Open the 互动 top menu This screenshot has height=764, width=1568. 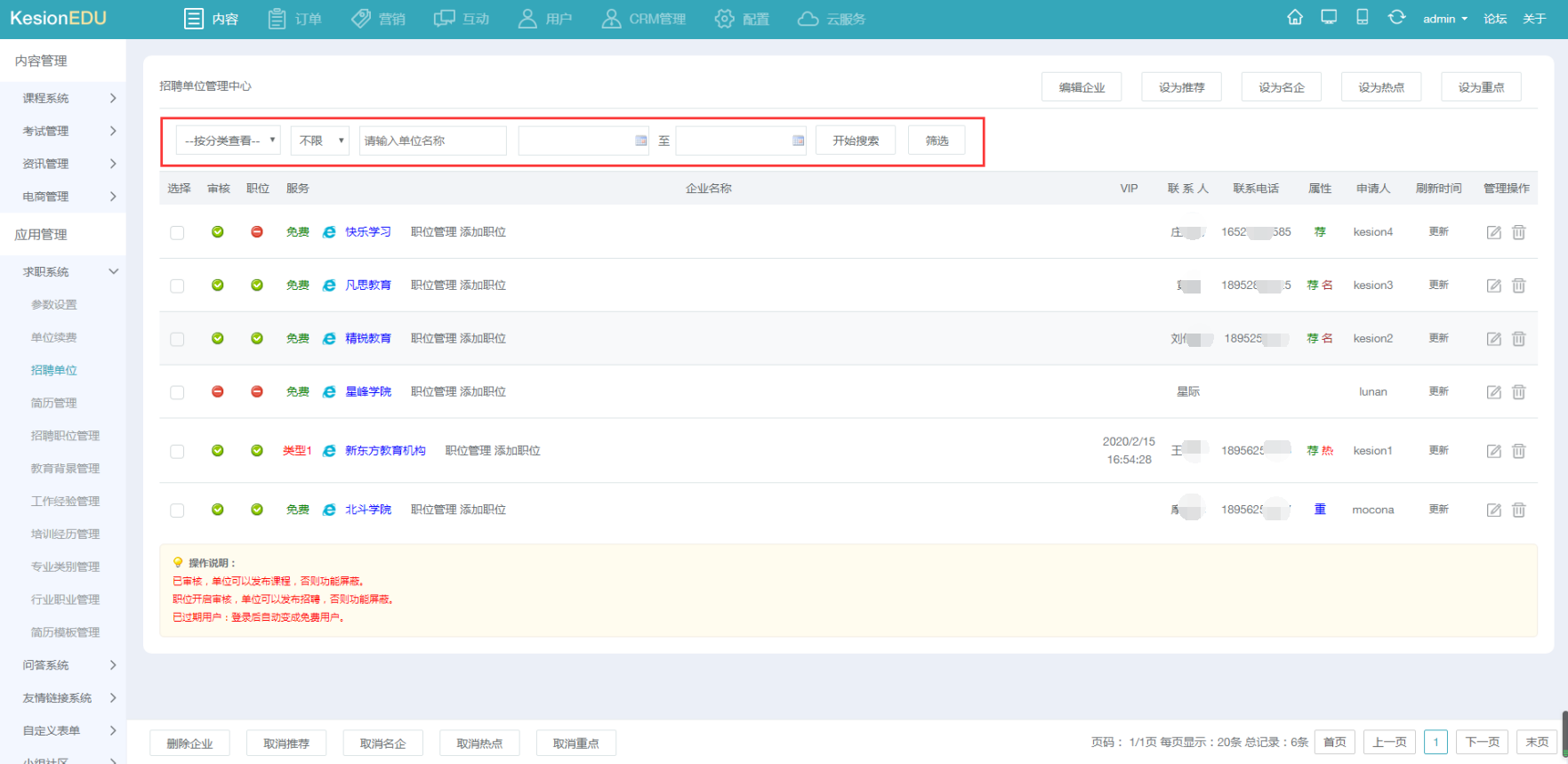[x=462, y=19]
